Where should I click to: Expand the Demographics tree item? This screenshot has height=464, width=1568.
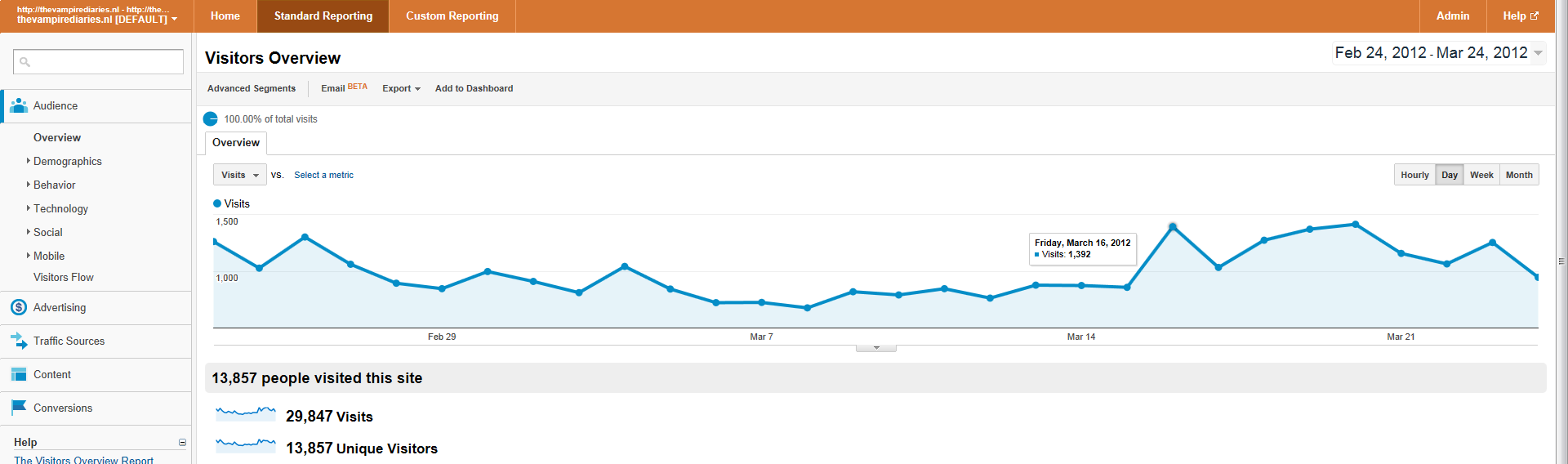click(x=29, y=161)
